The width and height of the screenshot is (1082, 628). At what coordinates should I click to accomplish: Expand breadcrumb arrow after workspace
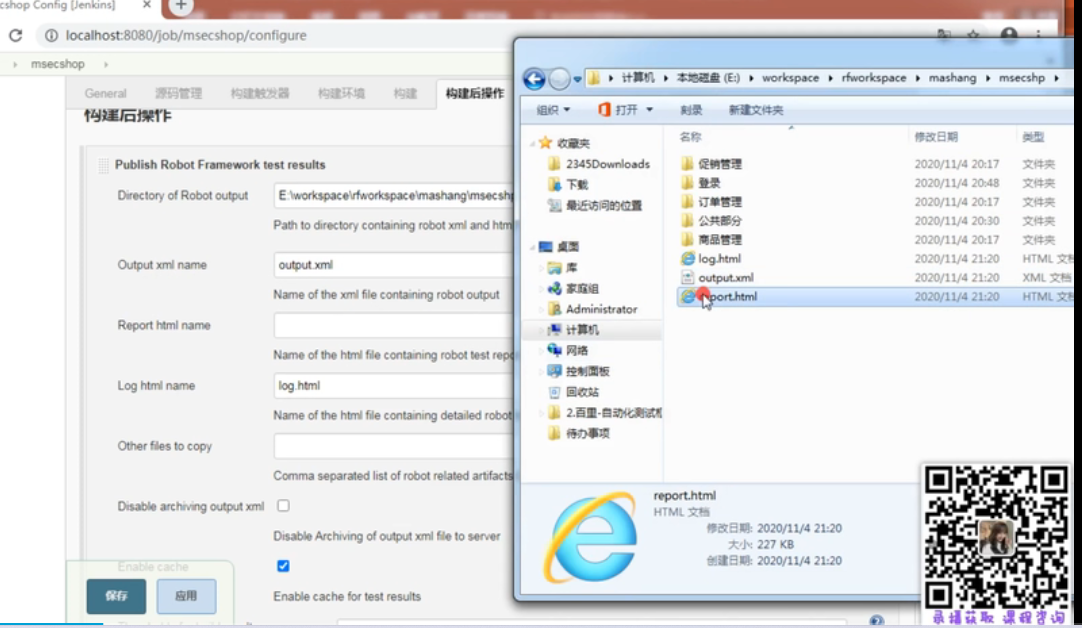coord(830,78)
